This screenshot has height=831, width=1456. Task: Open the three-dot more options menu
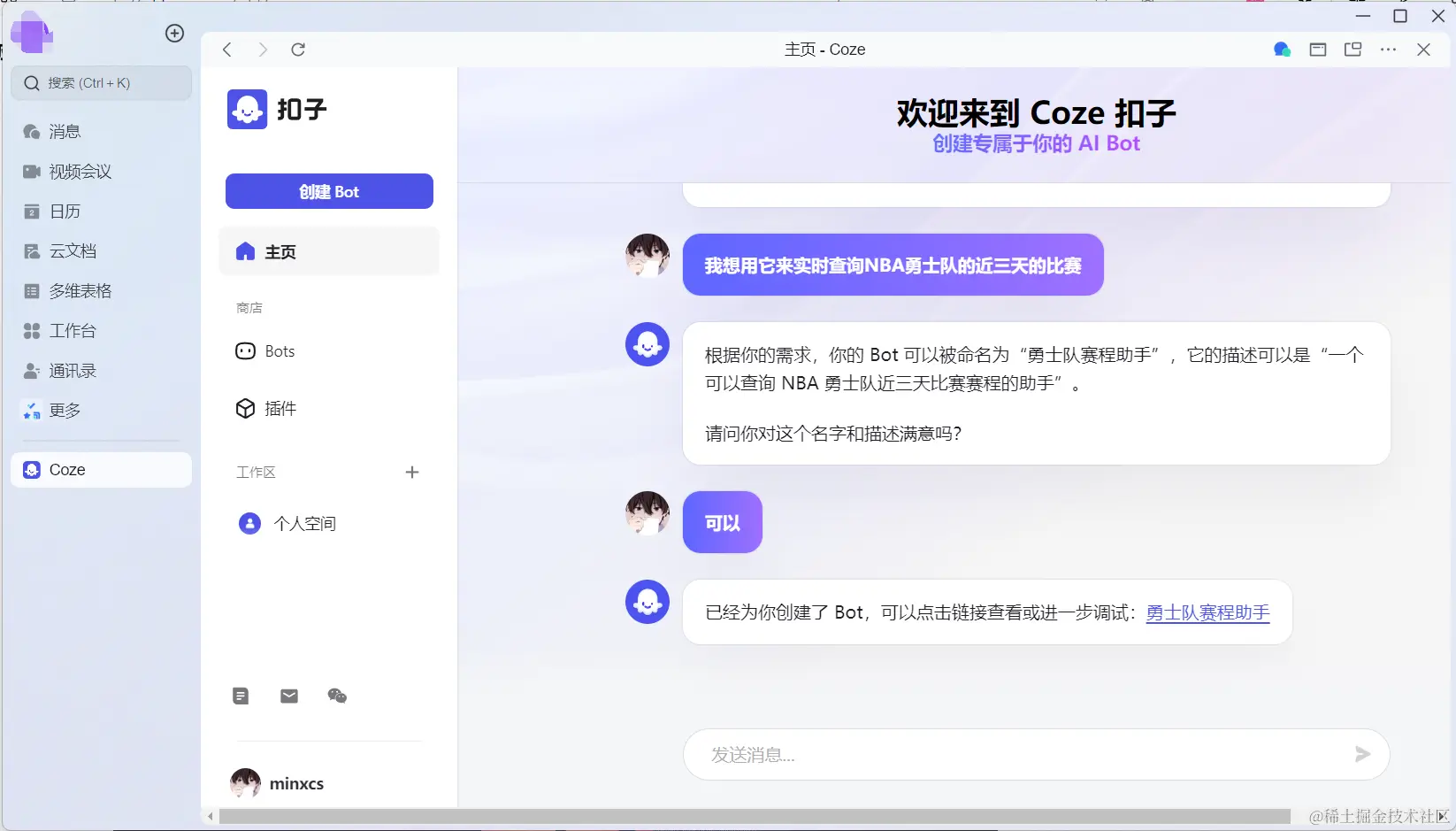[1389, 50]
